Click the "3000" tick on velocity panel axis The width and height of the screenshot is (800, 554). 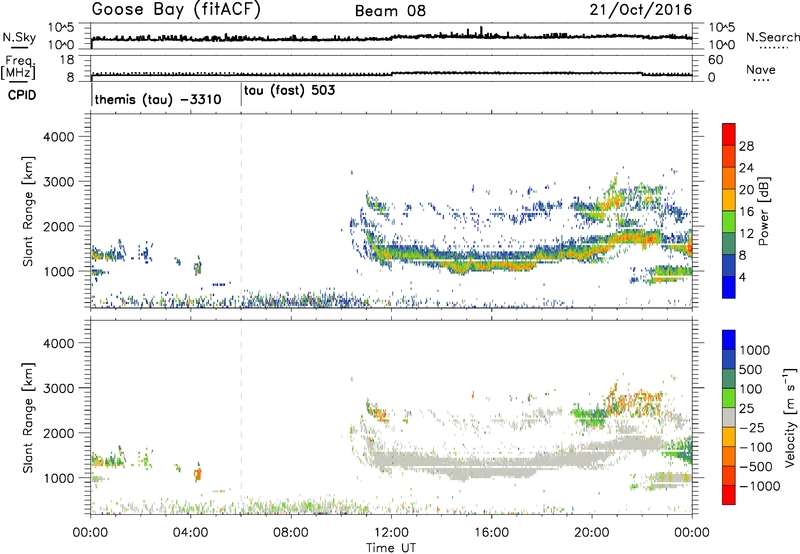click(59, 388)
